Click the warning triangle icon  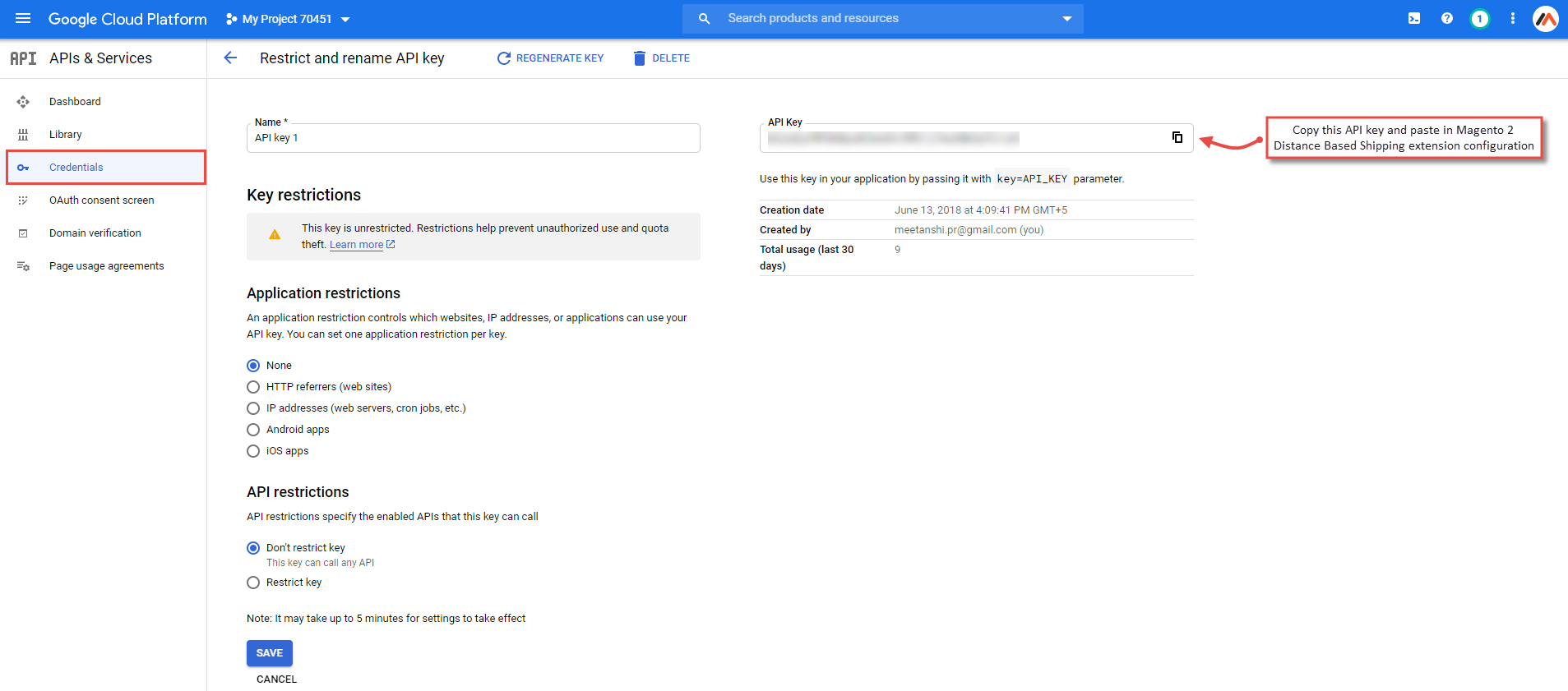[x=275, y=235]
